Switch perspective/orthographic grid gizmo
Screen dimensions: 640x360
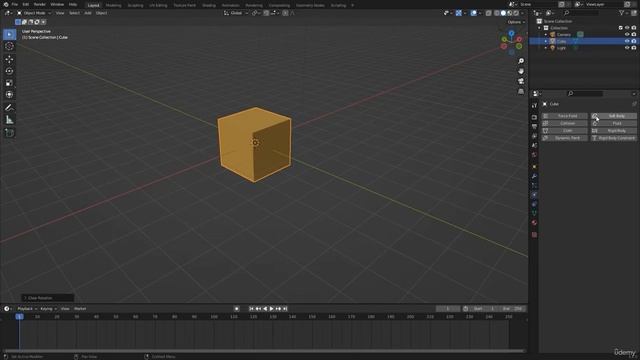click(521, 91)
